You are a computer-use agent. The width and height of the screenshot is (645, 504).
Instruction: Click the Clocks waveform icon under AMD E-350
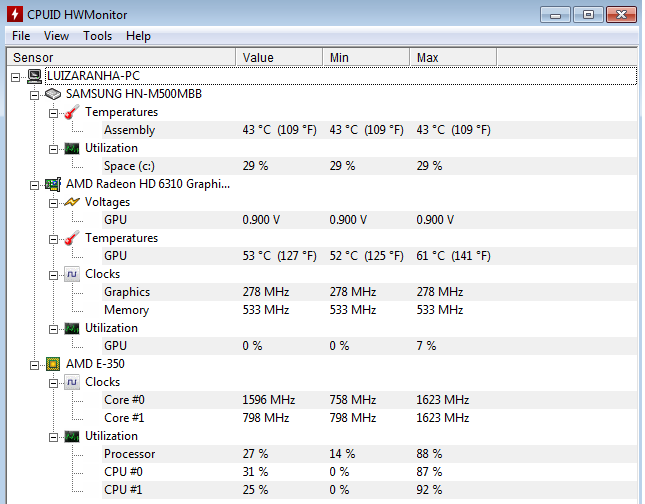(x=72, y=382)
